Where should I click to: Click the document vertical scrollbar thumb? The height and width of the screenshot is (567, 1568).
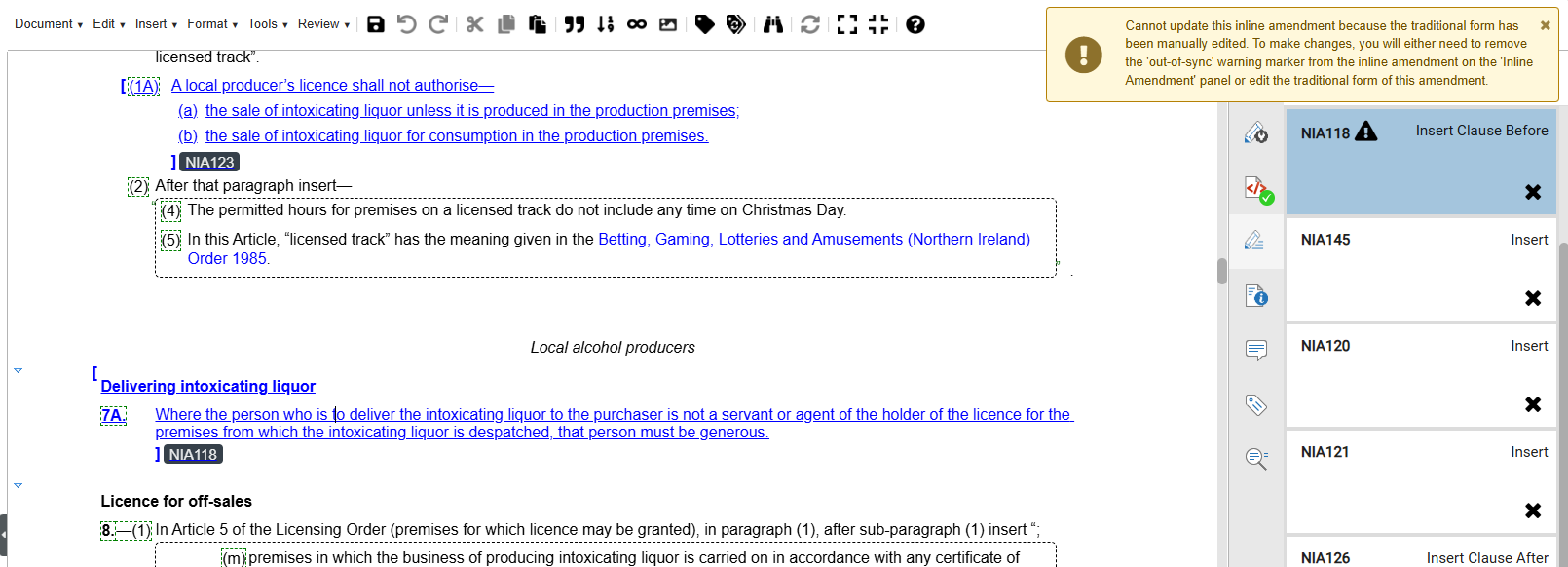pyautogui.click(x=1222, y=271)
